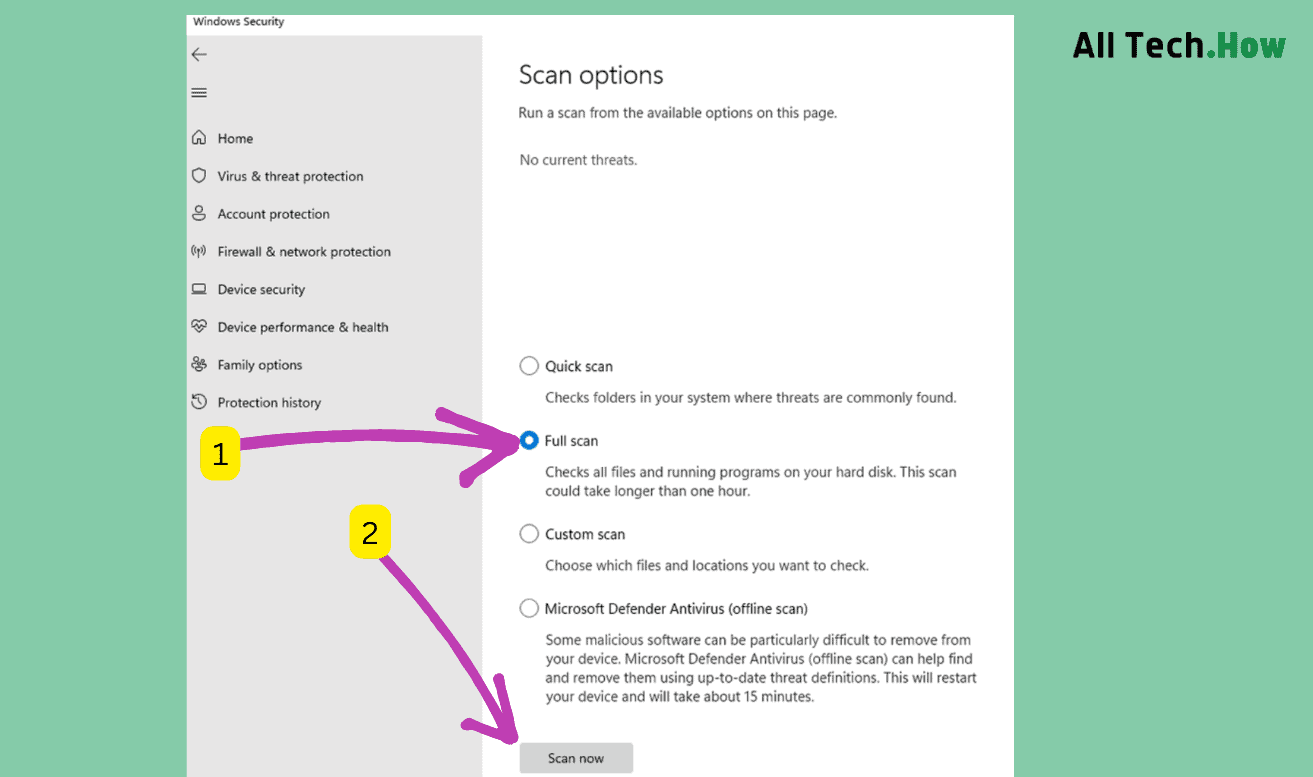
Task: Go to Device performance & health
Action: [x=303, y=327]
